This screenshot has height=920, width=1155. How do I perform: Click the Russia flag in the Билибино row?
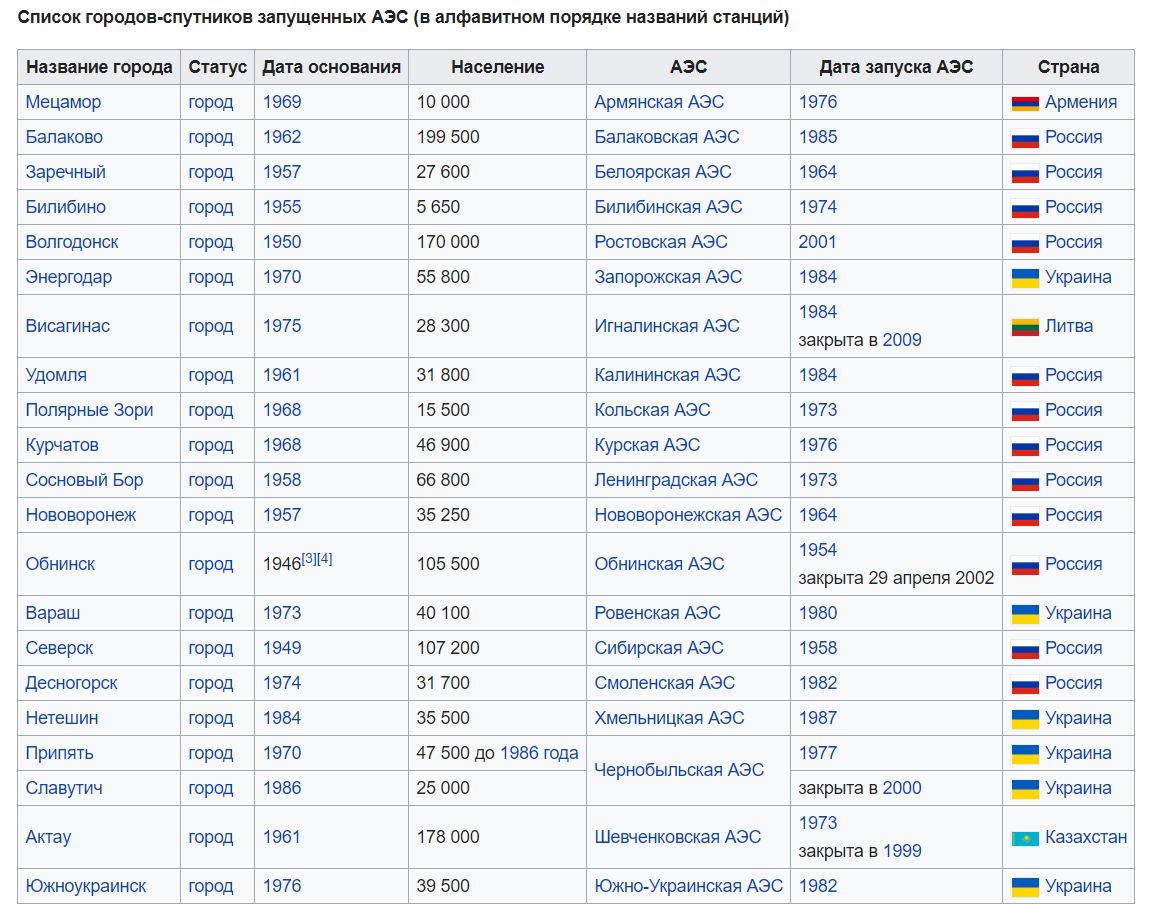1025,208
